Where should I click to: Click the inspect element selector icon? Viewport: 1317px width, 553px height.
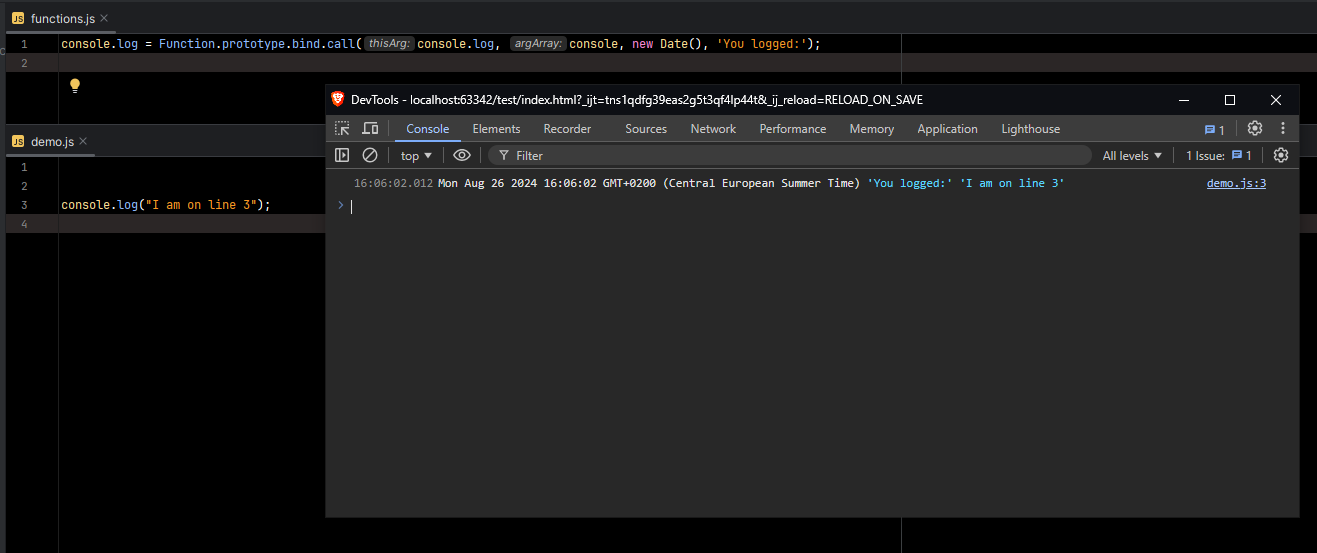342,129
